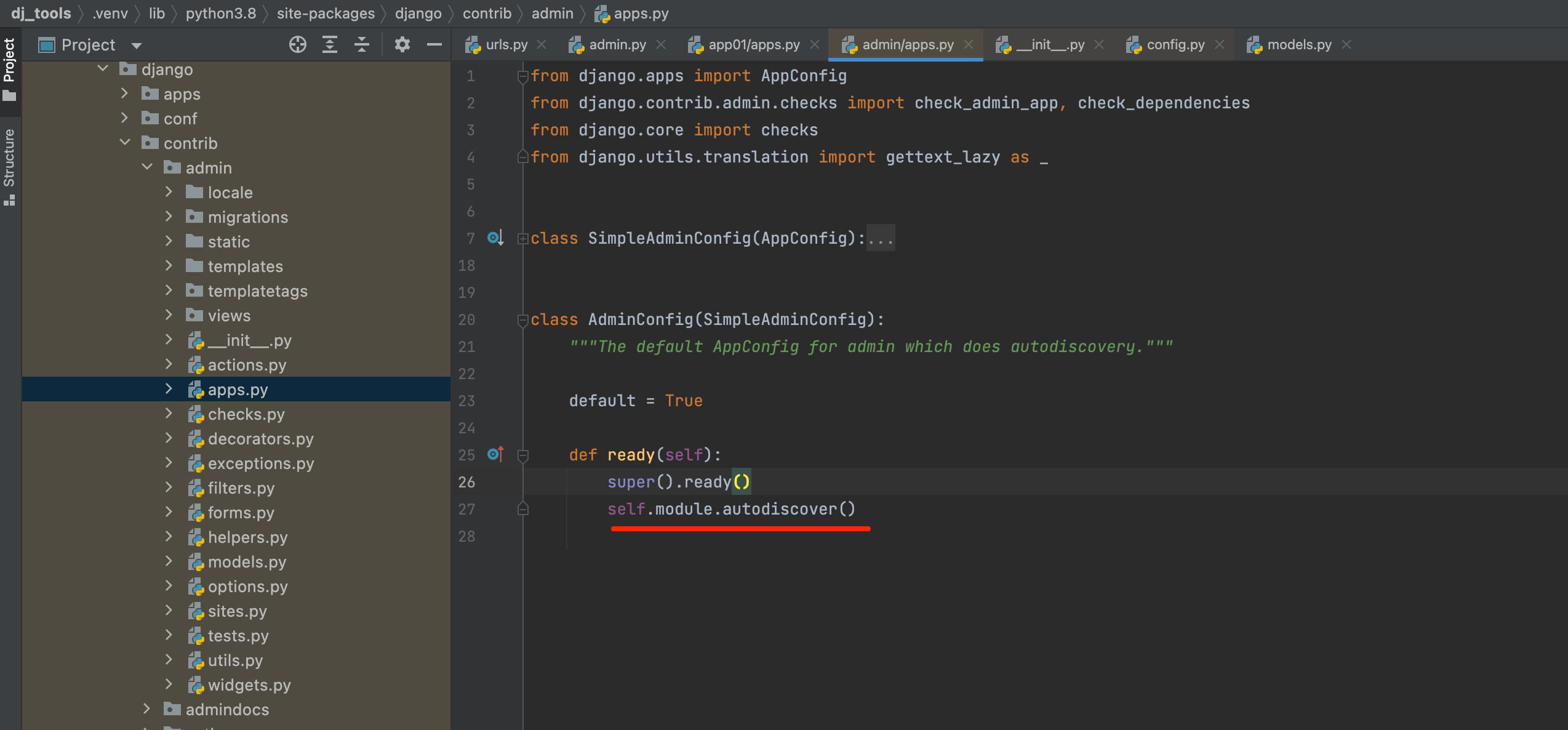The height and width of the screenshot is (730, 1568).
Task: Click the overridden method gutter icon on line 7
Action: (495, 238)
